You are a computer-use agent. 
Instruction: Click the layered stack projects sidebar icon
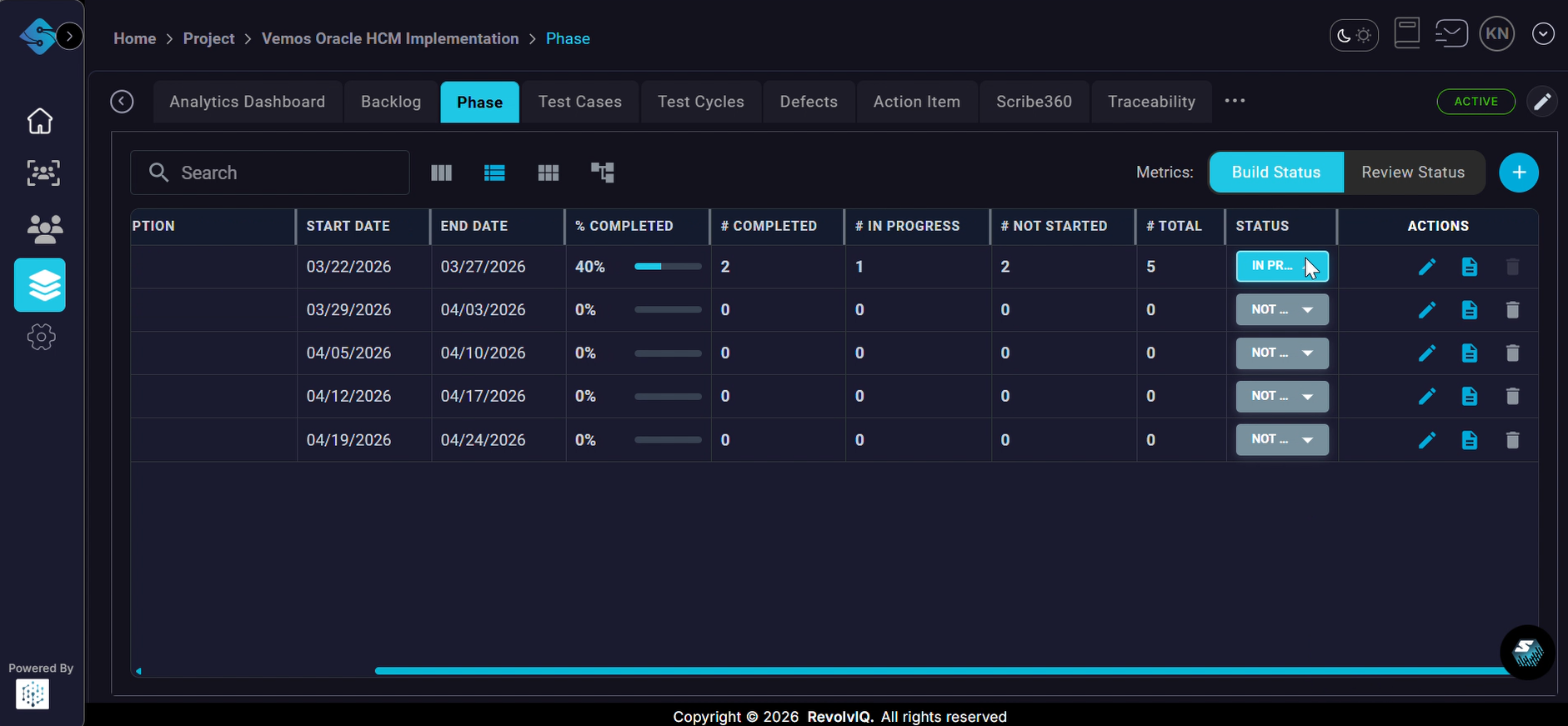40,285
